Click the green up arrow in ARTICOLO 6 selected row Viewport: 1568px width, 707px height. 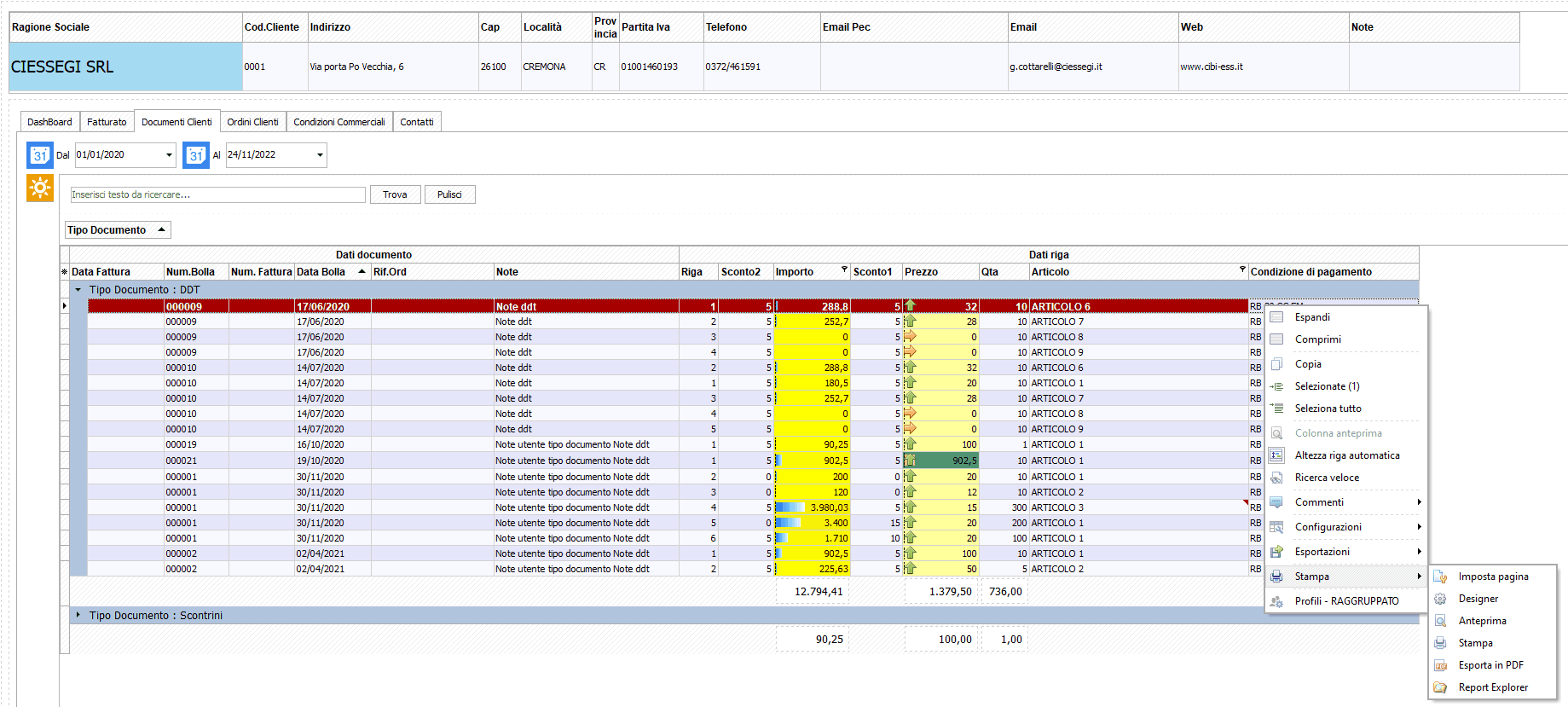[x=910, y=305]
